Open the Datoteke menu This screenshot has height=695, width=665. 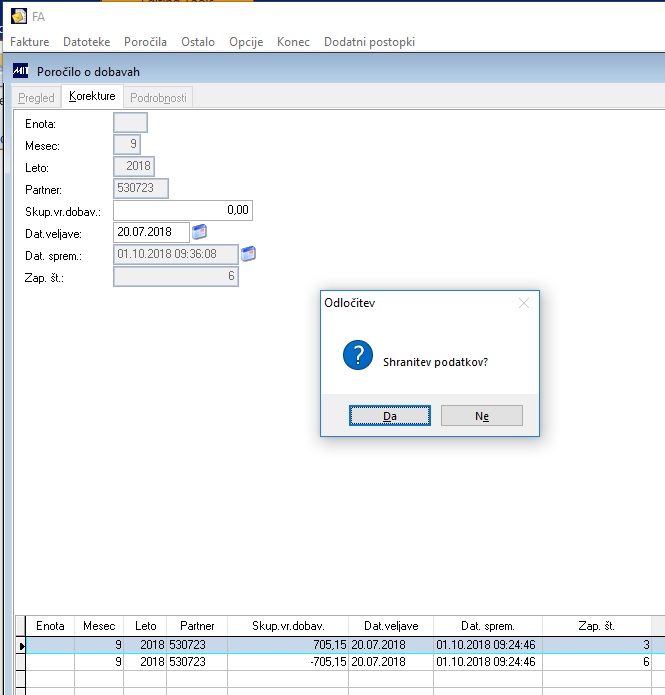pyautogui.click(x=86, y=42)
